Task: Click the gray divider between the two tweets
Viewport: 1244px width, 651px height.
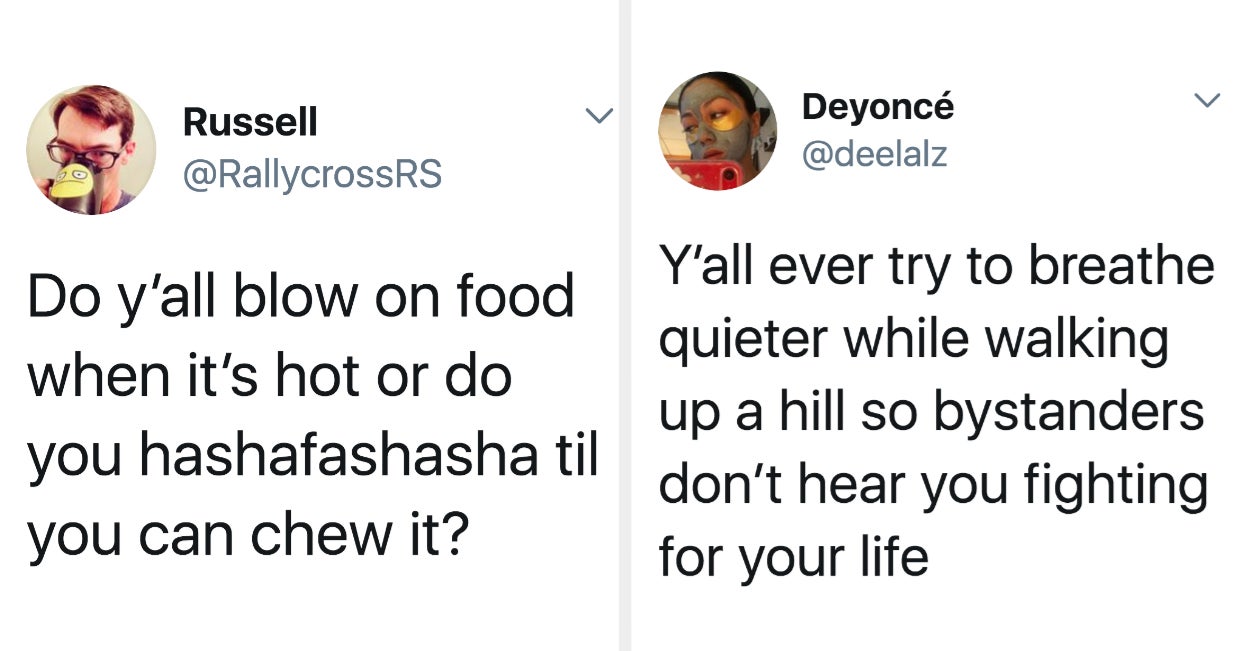Action: click(x=625, y=325)
